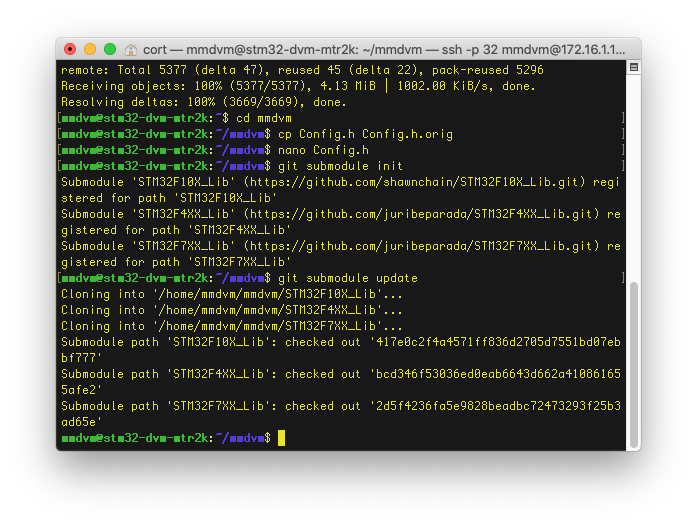Click the 'cd mmdvm' command

click(264, 118)
